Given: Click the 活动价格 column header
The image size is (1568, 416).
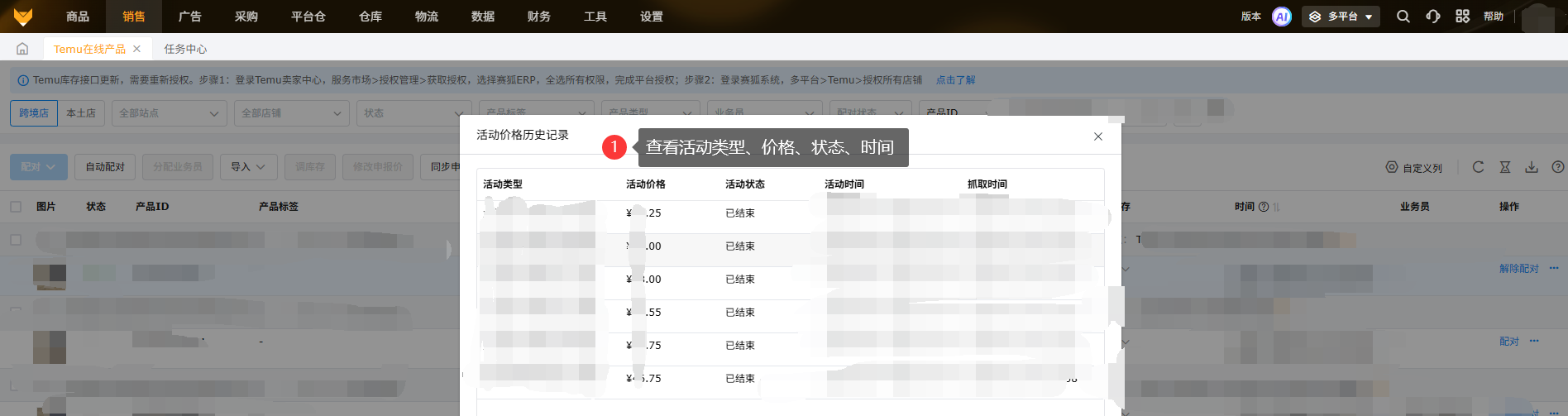Looking at the screenshot, I should [646, 184].
